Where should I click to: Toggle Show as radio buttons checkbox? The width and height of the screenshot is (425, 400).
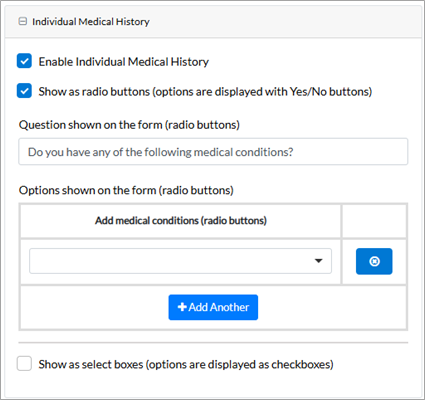(x=24, y=91)
